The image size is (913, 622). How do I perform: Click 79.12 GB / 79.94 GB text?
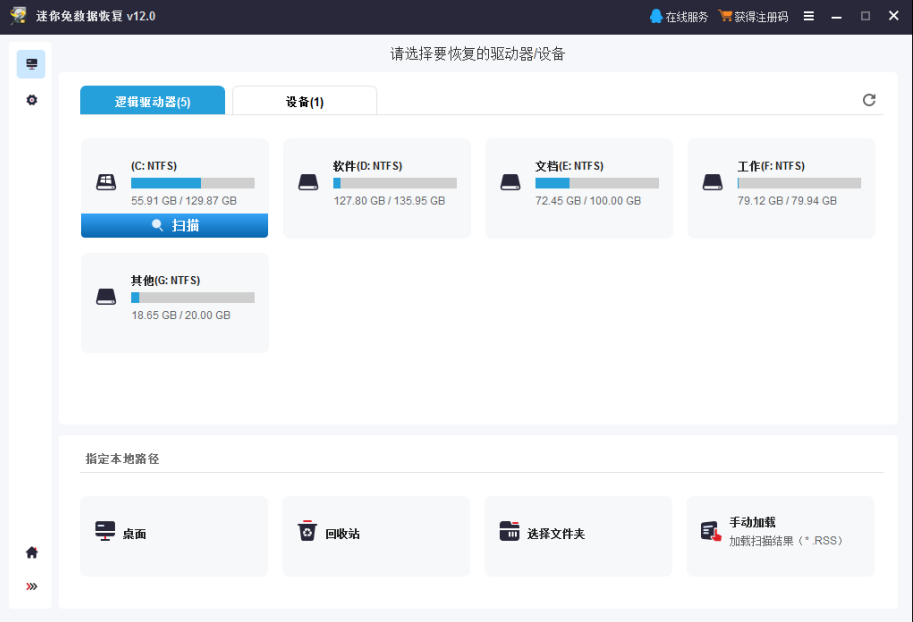(x=787, y=200)
